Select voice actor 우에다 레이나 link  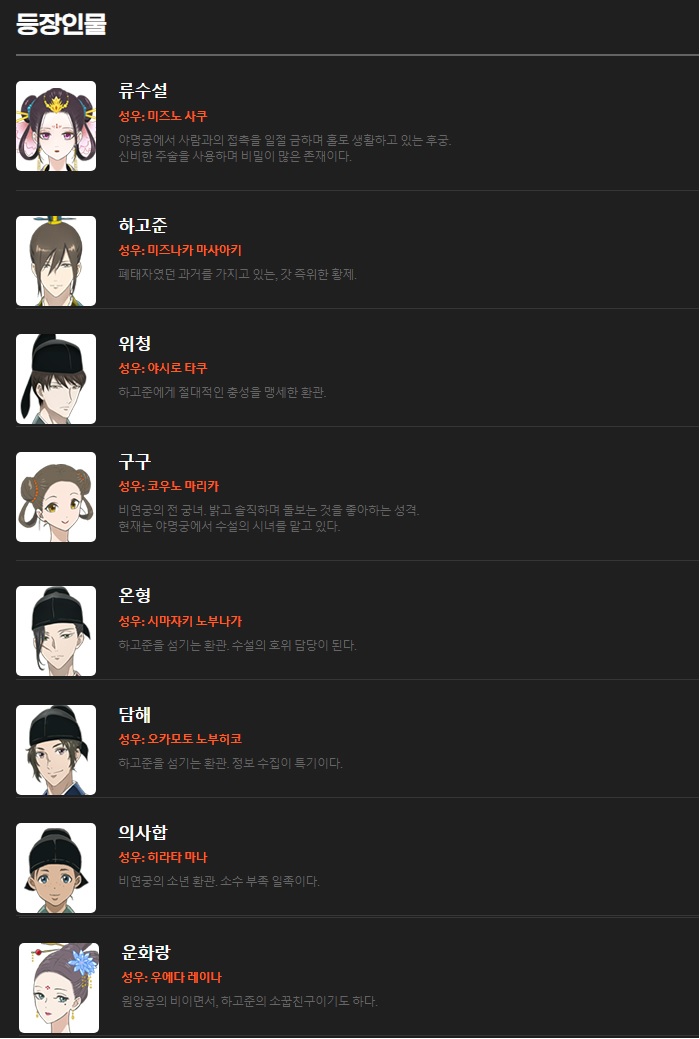186,977
